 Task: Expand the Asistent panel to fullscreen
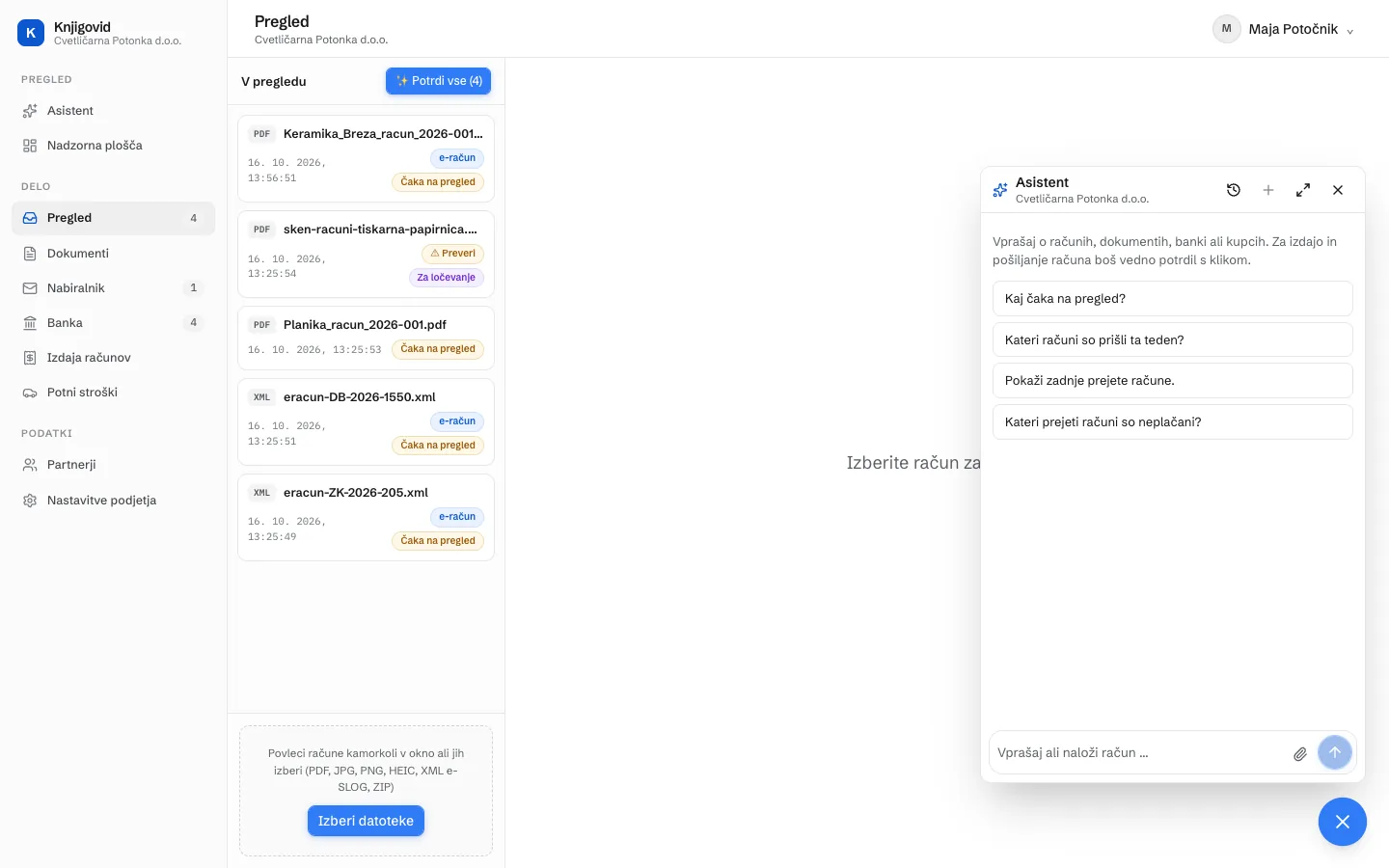(1303, 190)
